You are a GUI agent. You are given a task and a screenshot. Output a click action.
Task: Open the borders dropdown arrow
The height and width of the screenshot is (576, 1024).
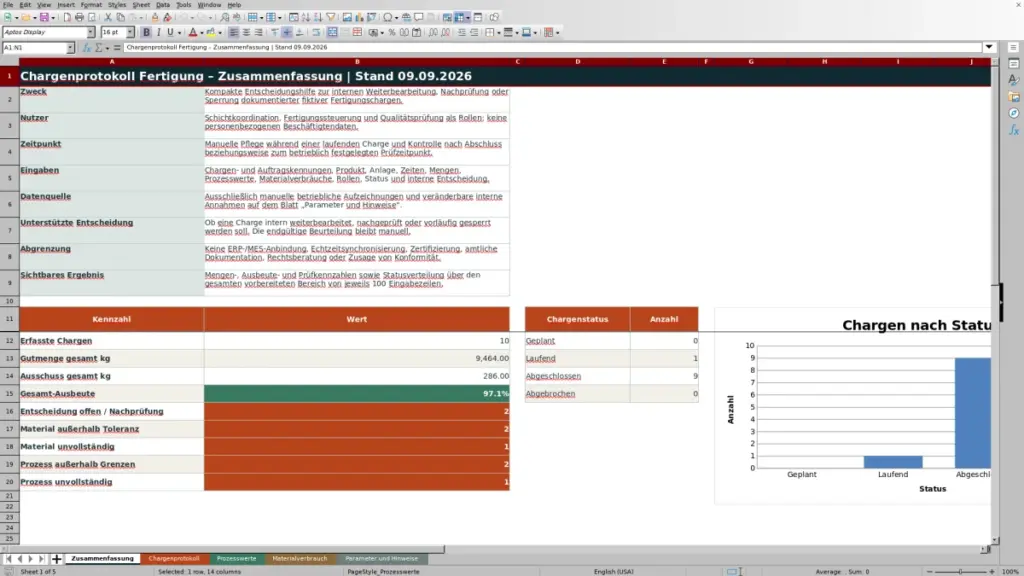tap(498, 33)
